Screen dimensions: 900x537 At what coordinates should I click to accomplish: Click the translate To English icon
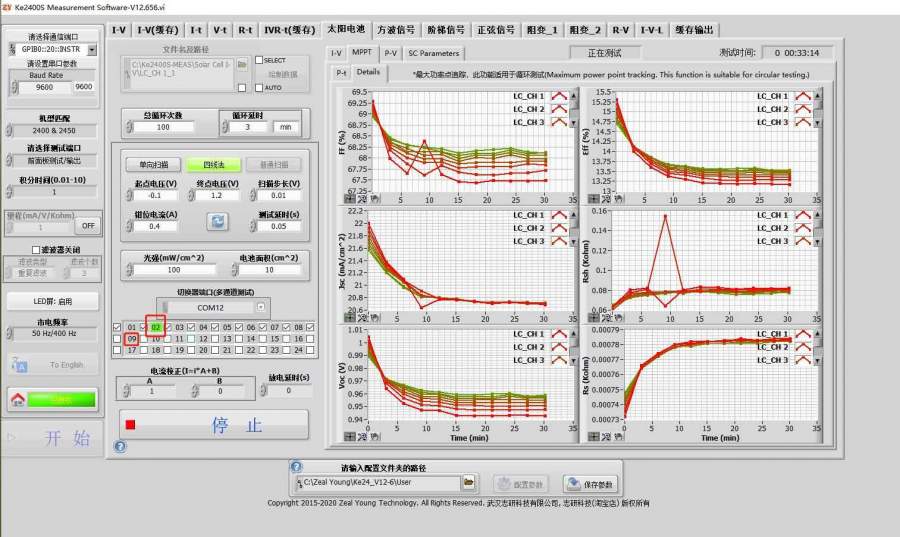[21, 365]
